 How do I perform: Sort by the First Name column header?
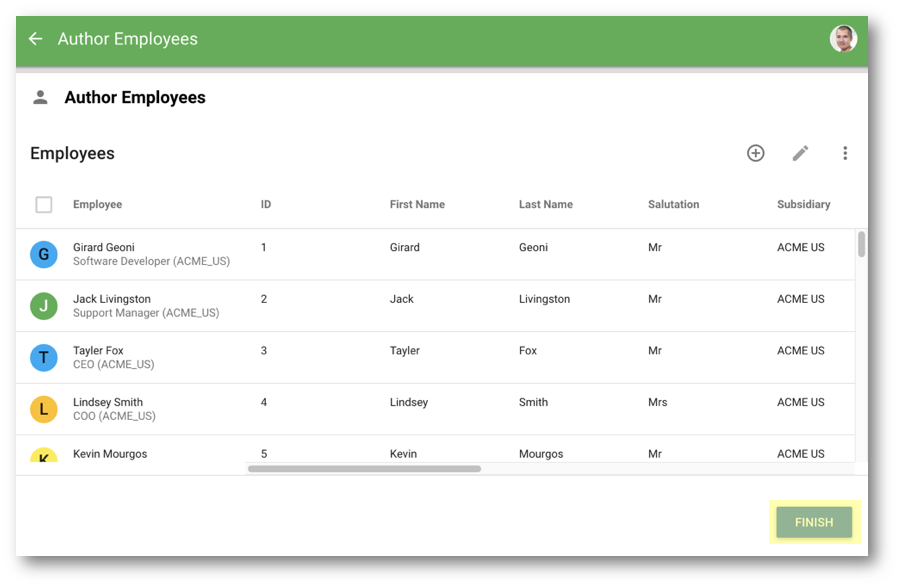[417, 205]
